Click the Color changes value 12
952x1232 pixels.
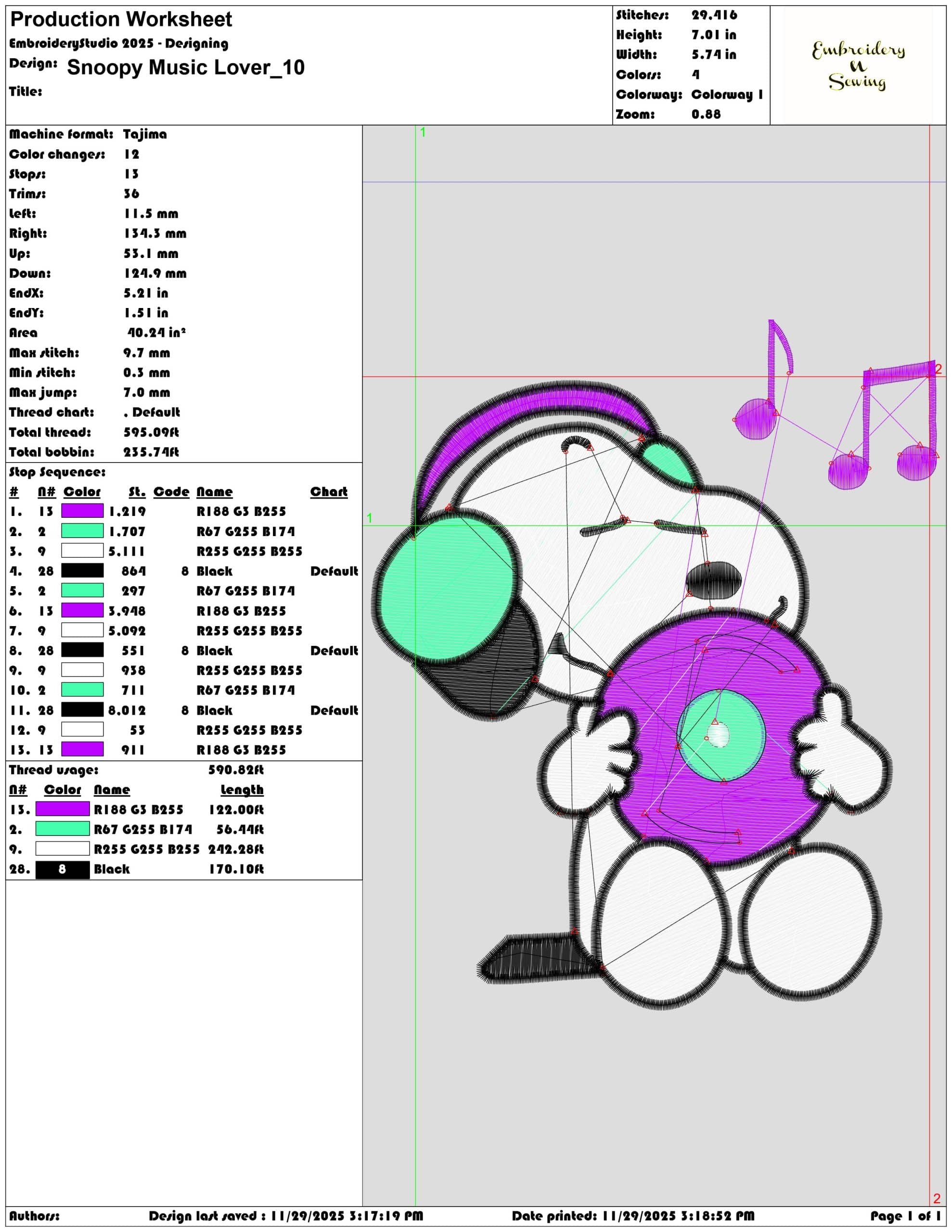click(x=132, y=154)
